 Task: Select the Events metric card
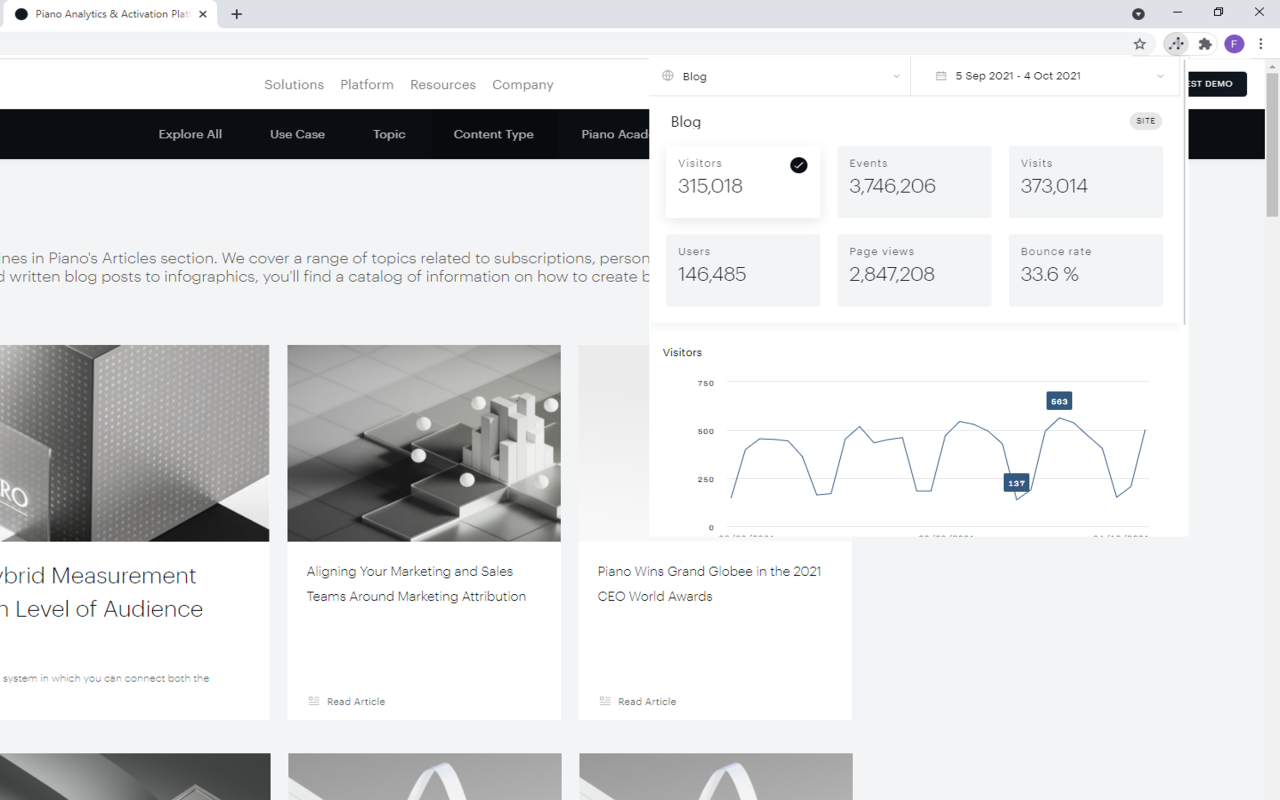pyautogui.click(x=914, y=182)
